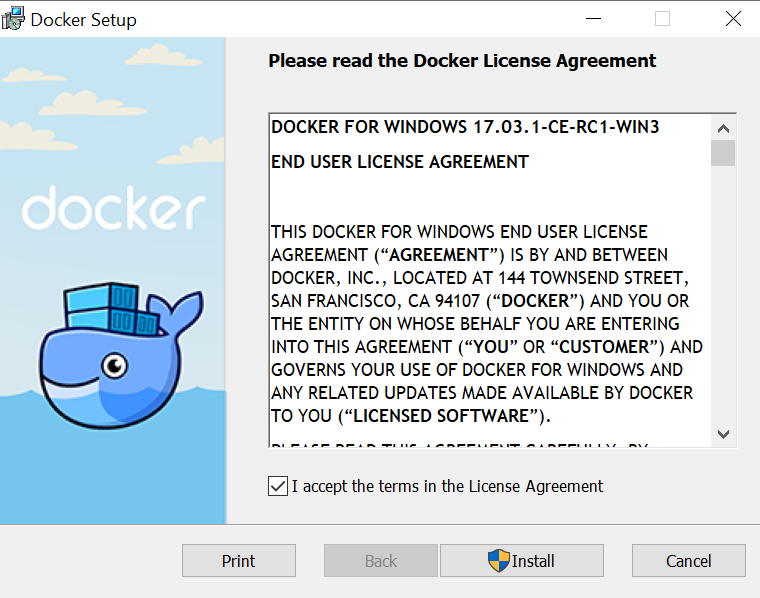Click the scrollbar thumb in license box
Viewport: 760px width, 598px height.
click(723, 153)
